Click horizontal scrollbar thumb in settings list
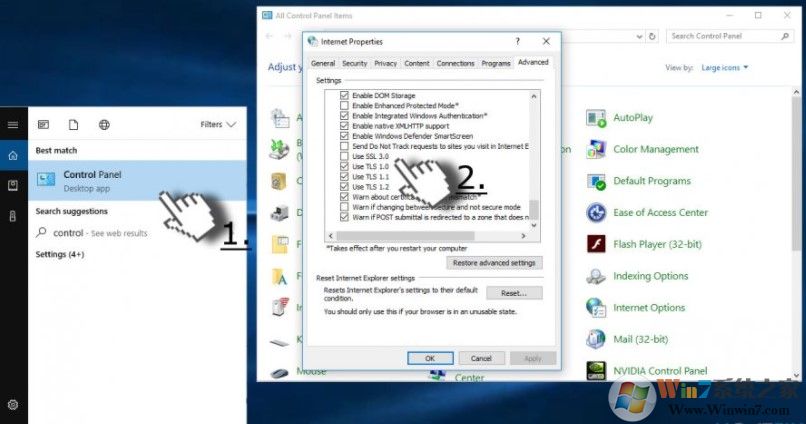Screen dimensions: 806x424 click(406, 236)
